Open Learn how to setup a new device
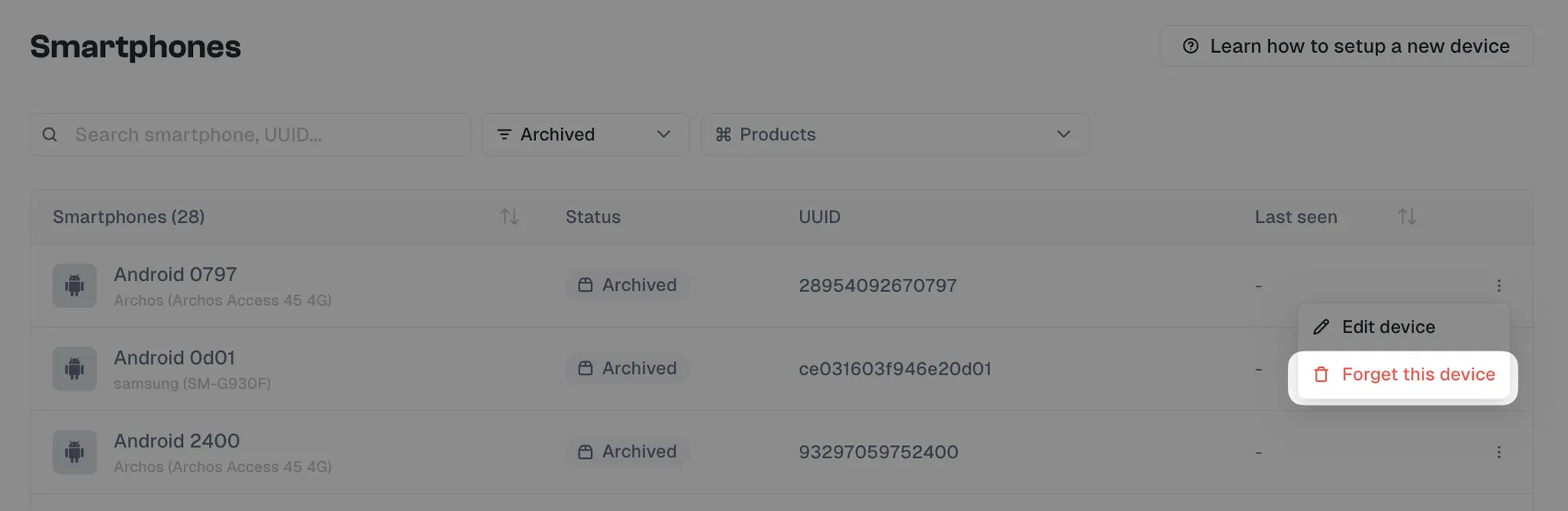The width and height of the screenshot is (1568, 511). (x=1346, y=46)
